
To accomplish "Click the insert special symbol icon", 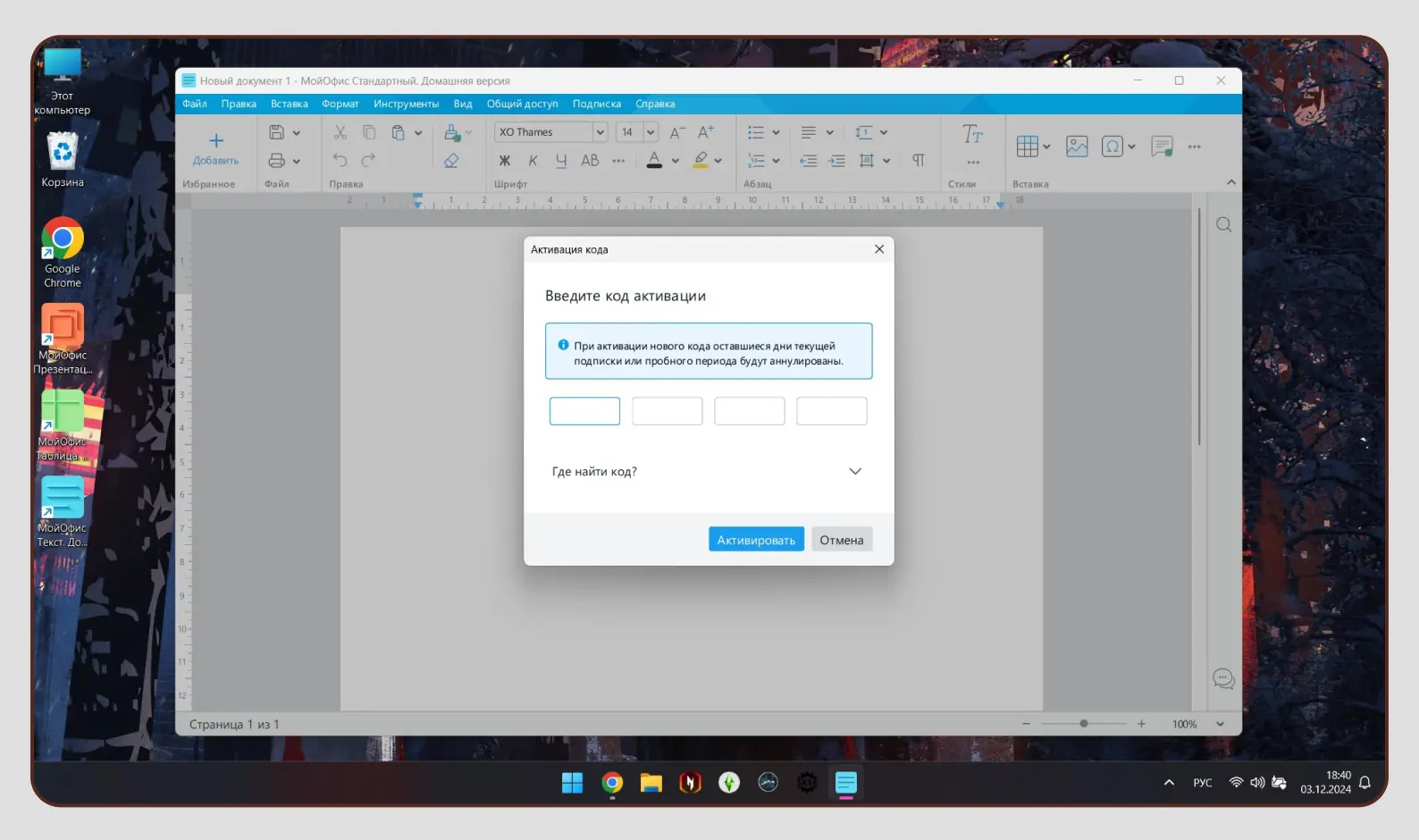I will pos(1112,147).
